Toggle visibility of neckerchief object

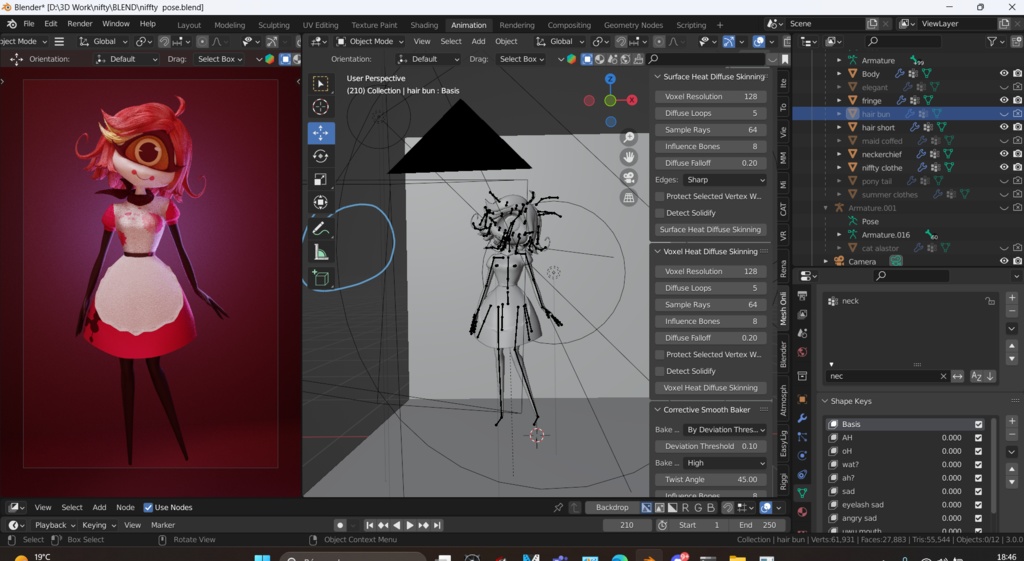coord(1004,154)
